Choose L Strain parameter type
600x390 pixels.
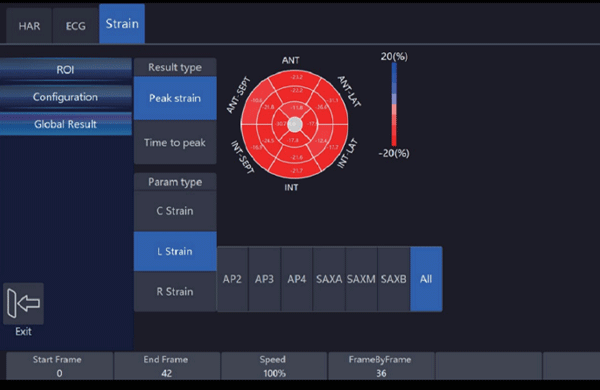pyautogui.click(x=175, y=251)
